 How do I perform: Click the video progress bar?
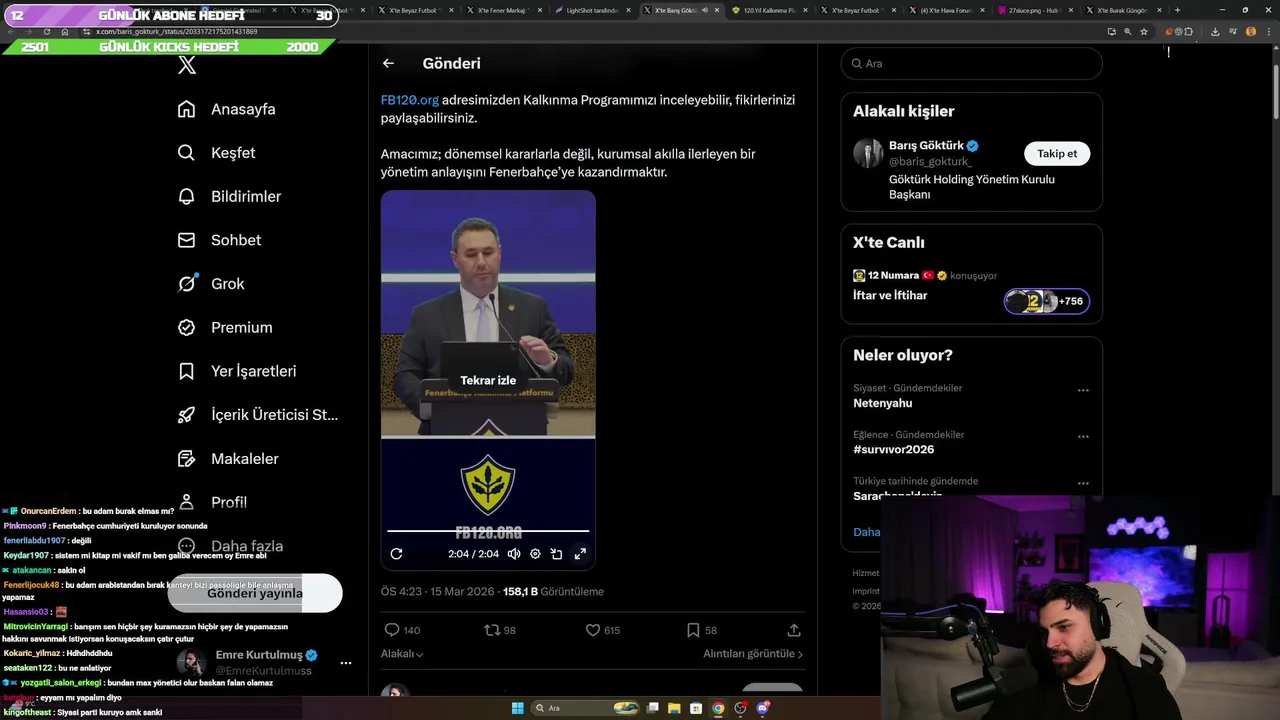[488, 531]
